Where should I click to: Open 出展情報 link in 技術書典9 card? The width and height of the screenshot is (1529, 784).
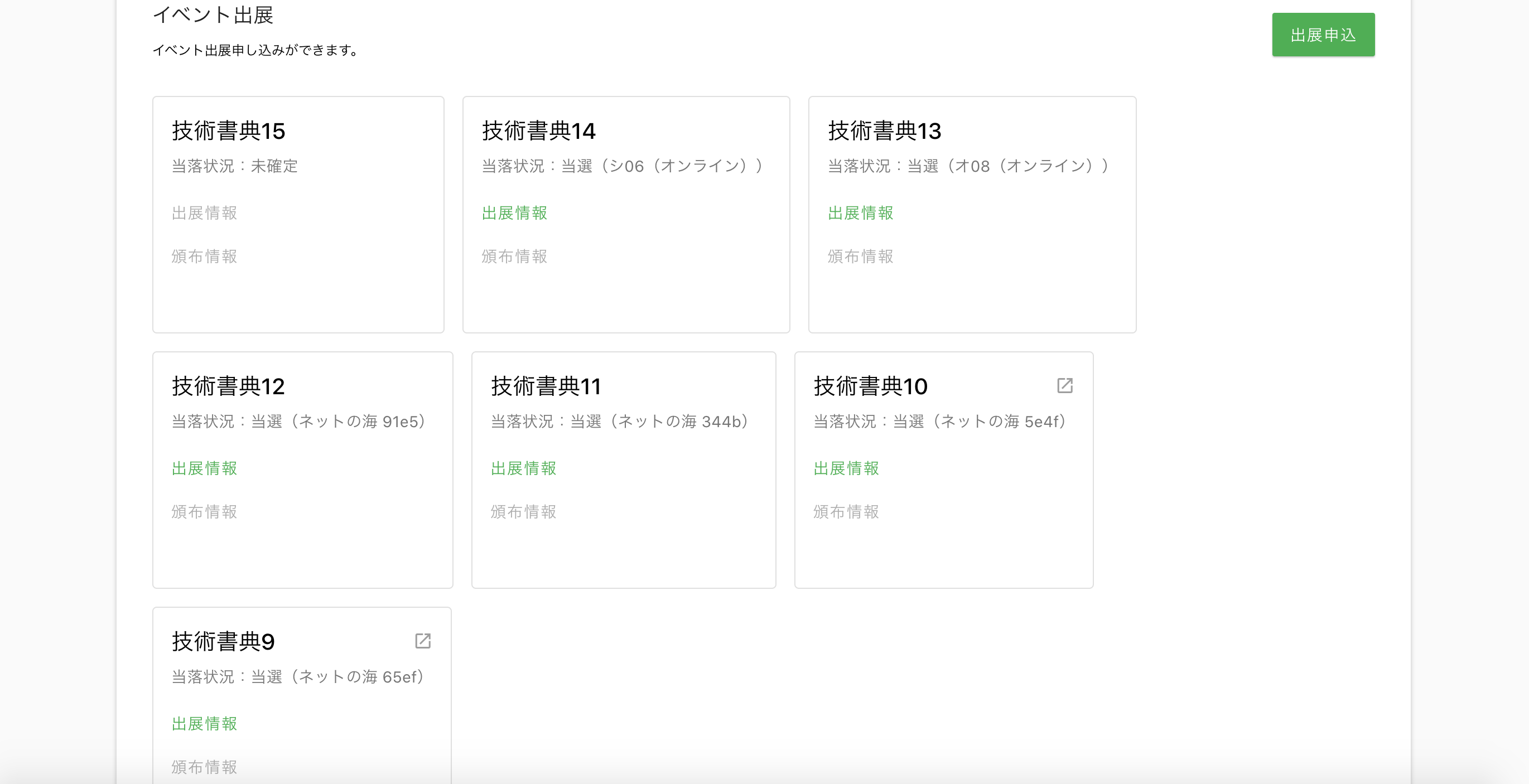(204, 723)
